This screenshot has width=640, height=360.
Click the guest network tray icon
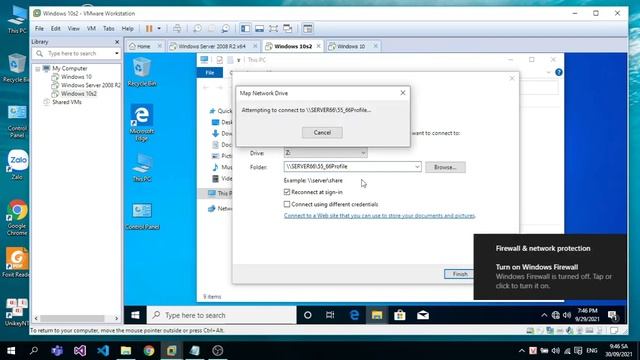pos(556,315)
